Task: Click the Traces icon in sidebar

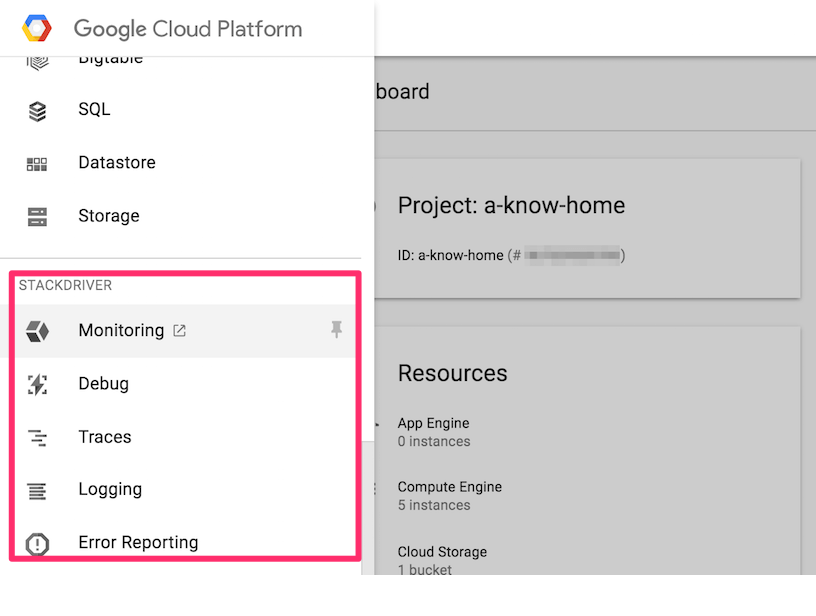Action: [x=37, y=437]
